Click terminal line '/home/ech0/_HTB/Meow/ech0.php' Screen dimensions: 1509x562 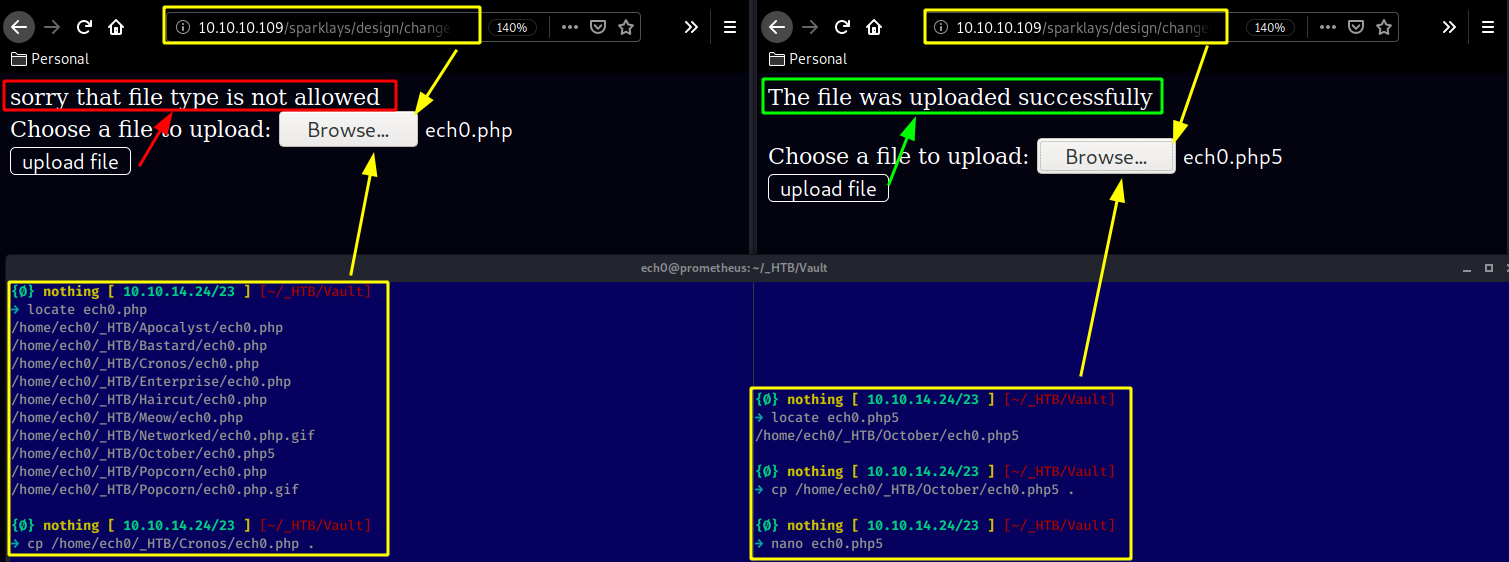click(127, 418)
